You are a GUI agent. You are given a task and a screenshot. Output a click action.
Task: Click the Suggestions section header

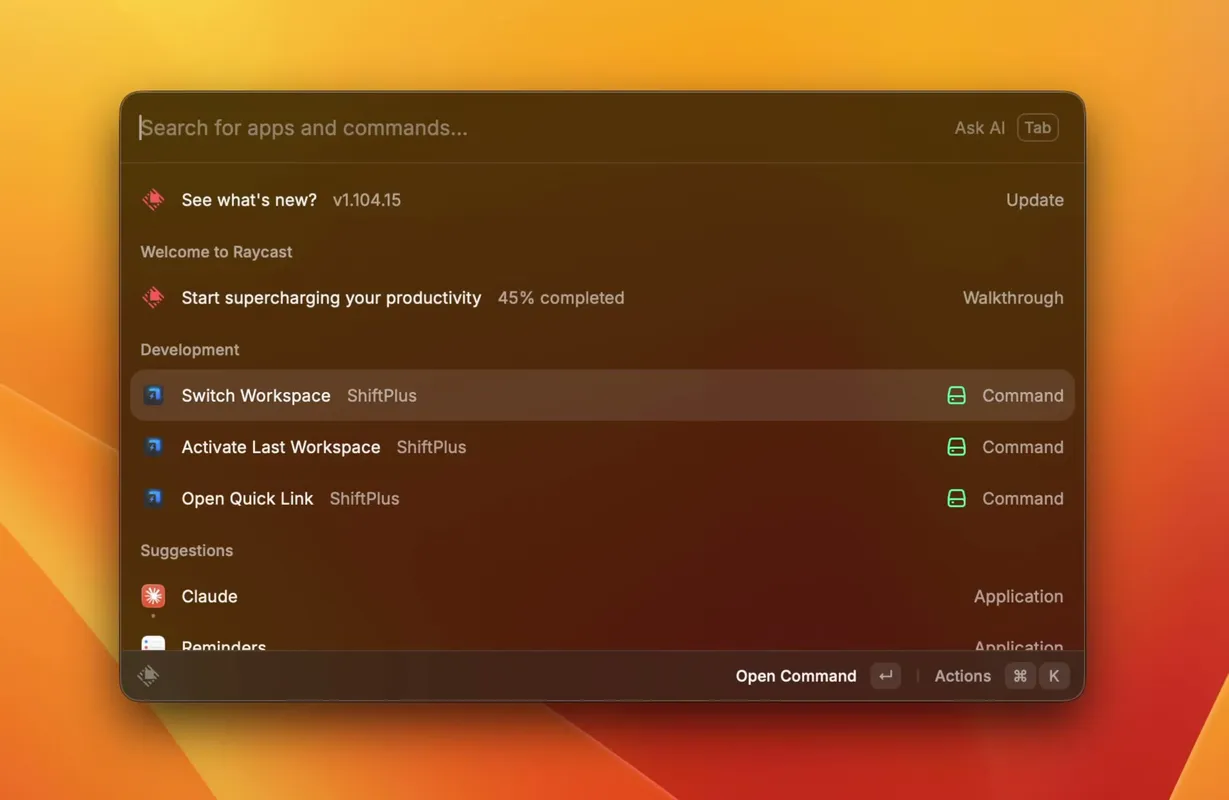point(187,551)
